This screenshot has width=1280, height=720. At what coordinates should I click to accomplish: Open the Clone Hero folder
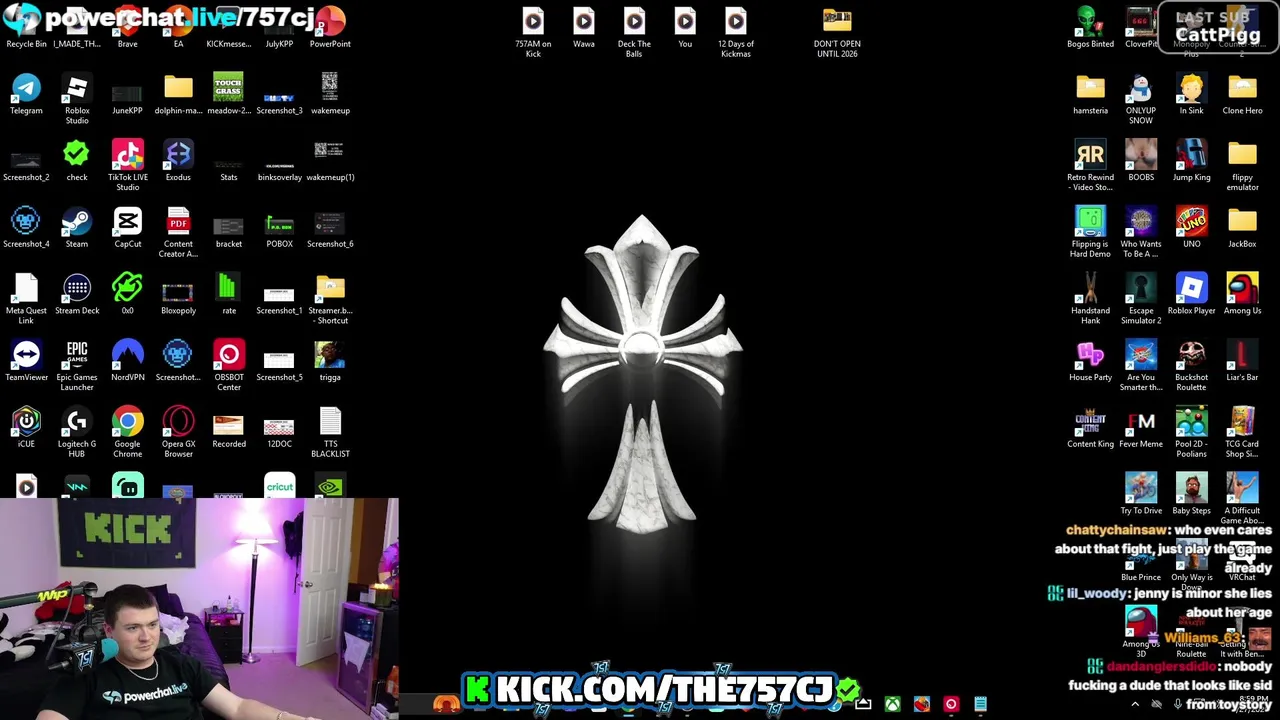pos(1242,95)
